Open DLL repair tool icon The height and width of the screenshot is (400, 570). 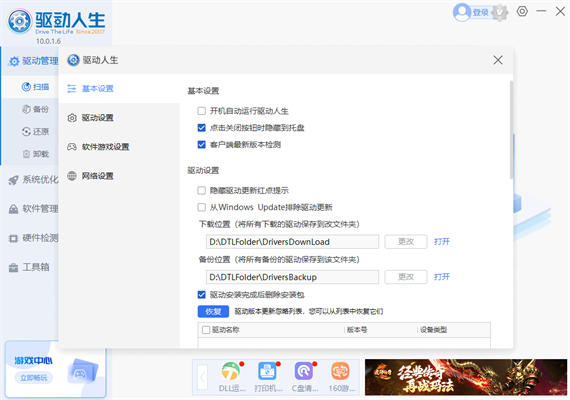[231, 372]
